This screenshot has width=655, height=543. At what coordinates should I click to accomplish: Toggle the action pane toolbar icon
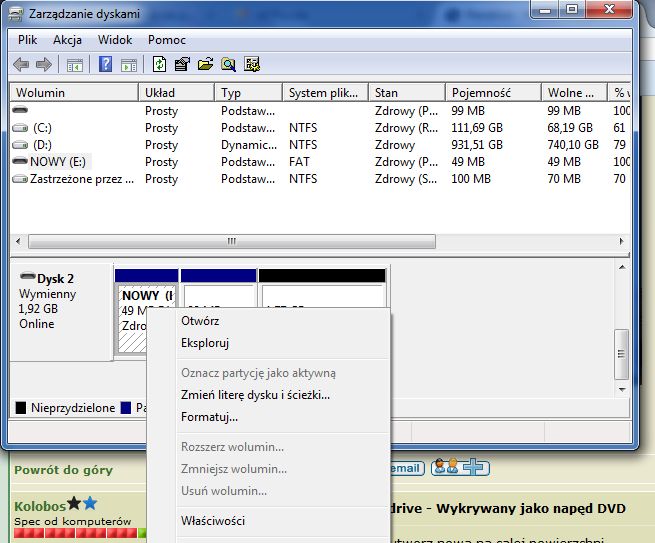tap(129, 65)
